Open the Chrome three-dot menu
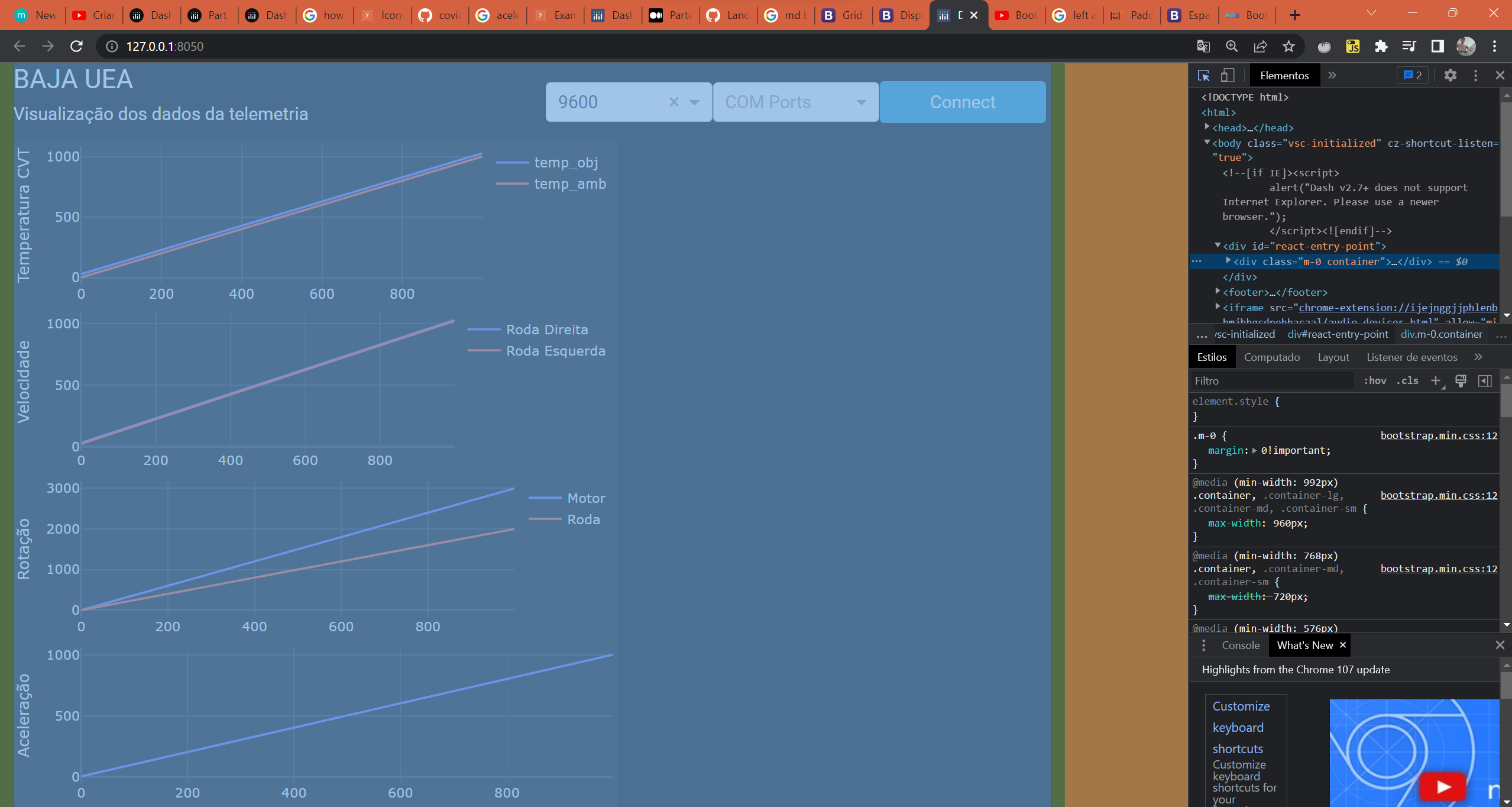This screenshot has width=1512, height=807. [x=1494, y=46]
